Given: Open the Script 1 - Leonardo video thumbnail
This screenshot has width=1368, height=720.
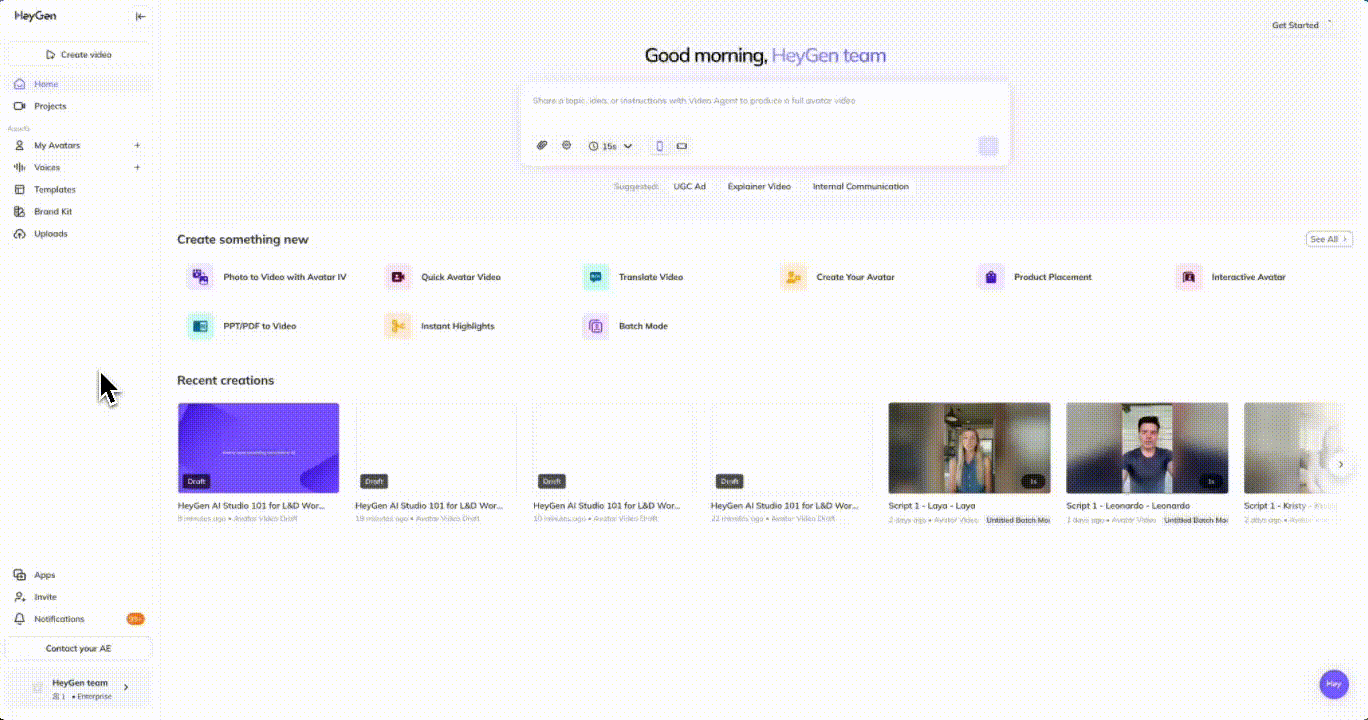Looking at the screenshot, I should pyautogui.click(x=1147, y=448).
